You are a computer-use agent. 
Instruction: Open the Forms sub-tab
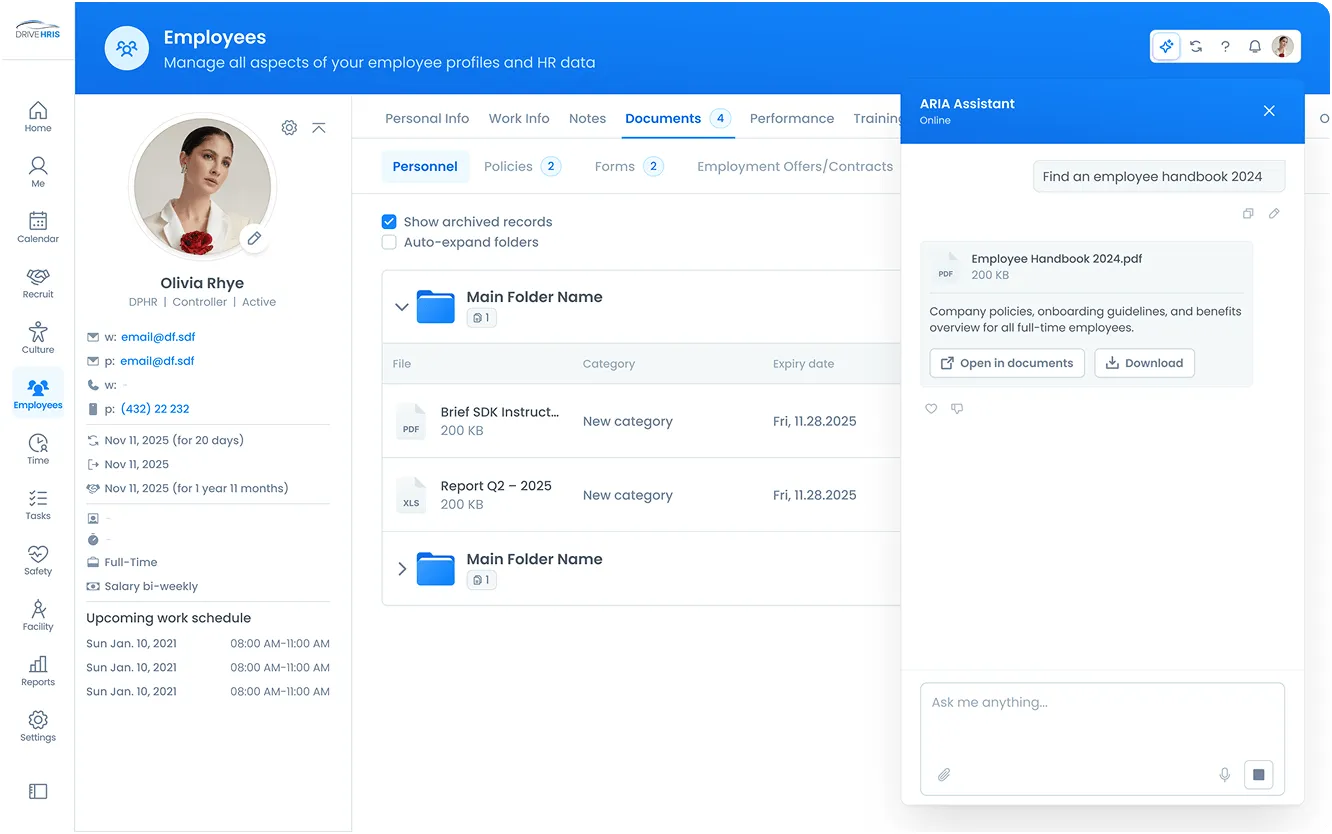tap(629, 166)
